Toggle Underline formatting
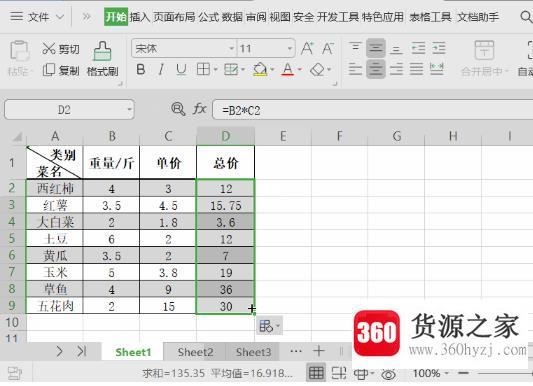This screenshot has height=386, width=533. pos(181,70)
